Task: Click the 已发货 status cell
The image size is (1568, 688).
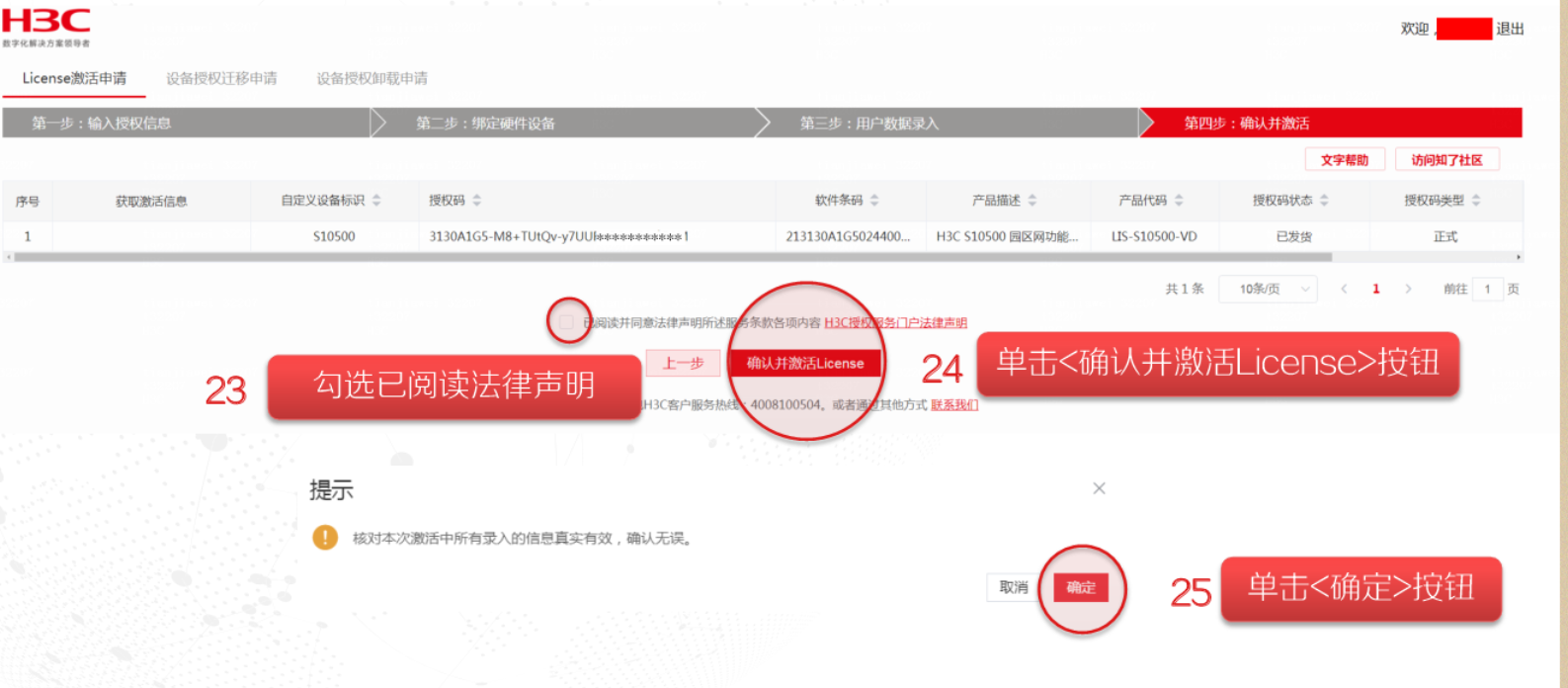Action: pos(1293,236)
